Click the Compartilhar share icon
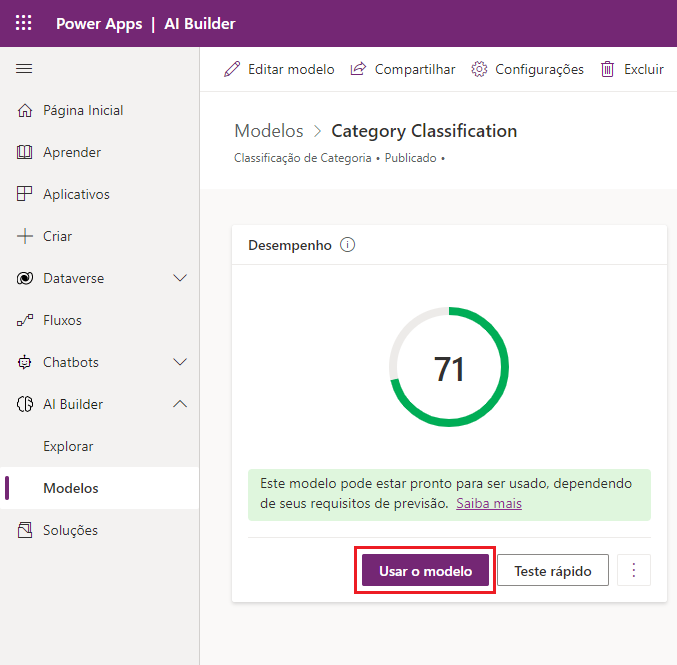Viewport: 677px width, 665px height. tap(358, 69)
